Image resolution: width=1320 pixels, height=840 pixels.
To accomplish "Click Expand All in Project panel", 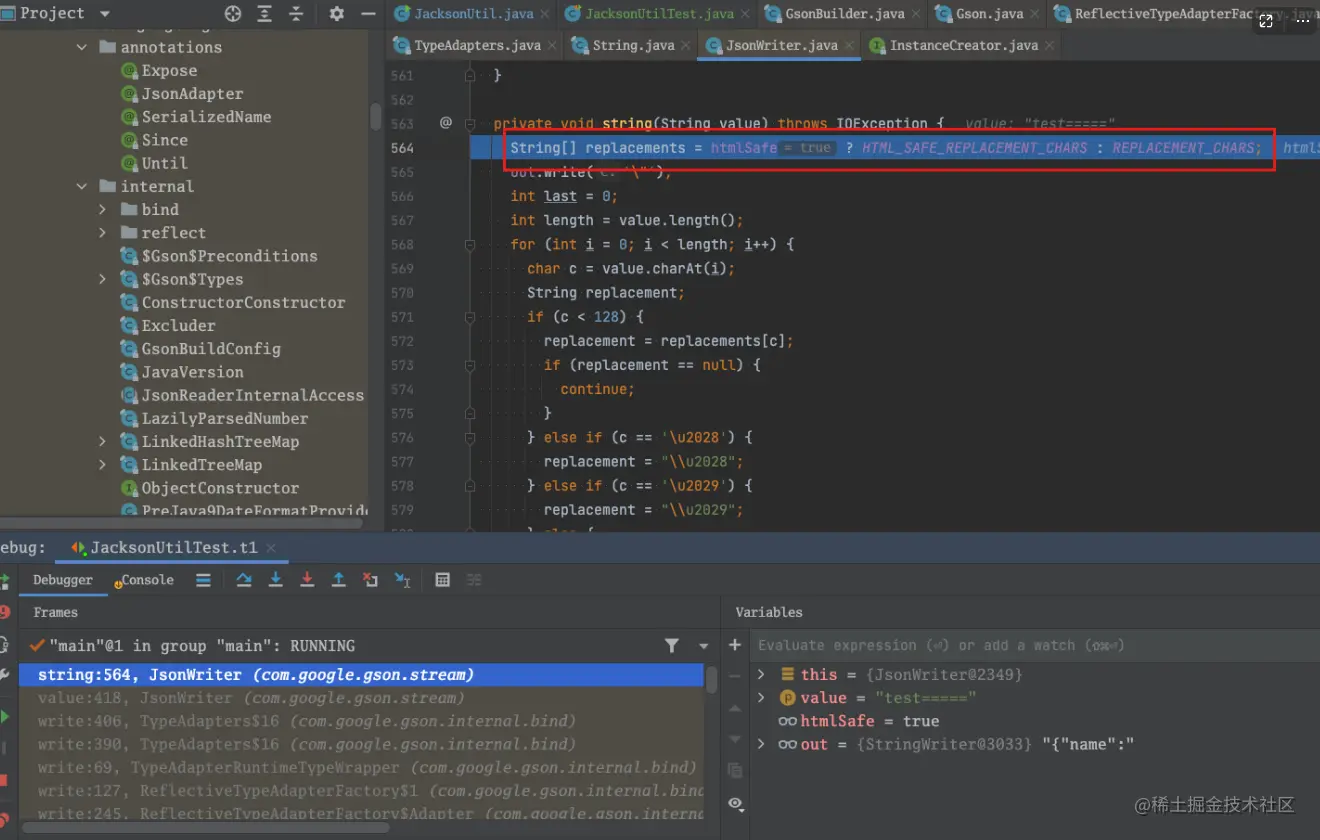I will [x=264, y=14].
